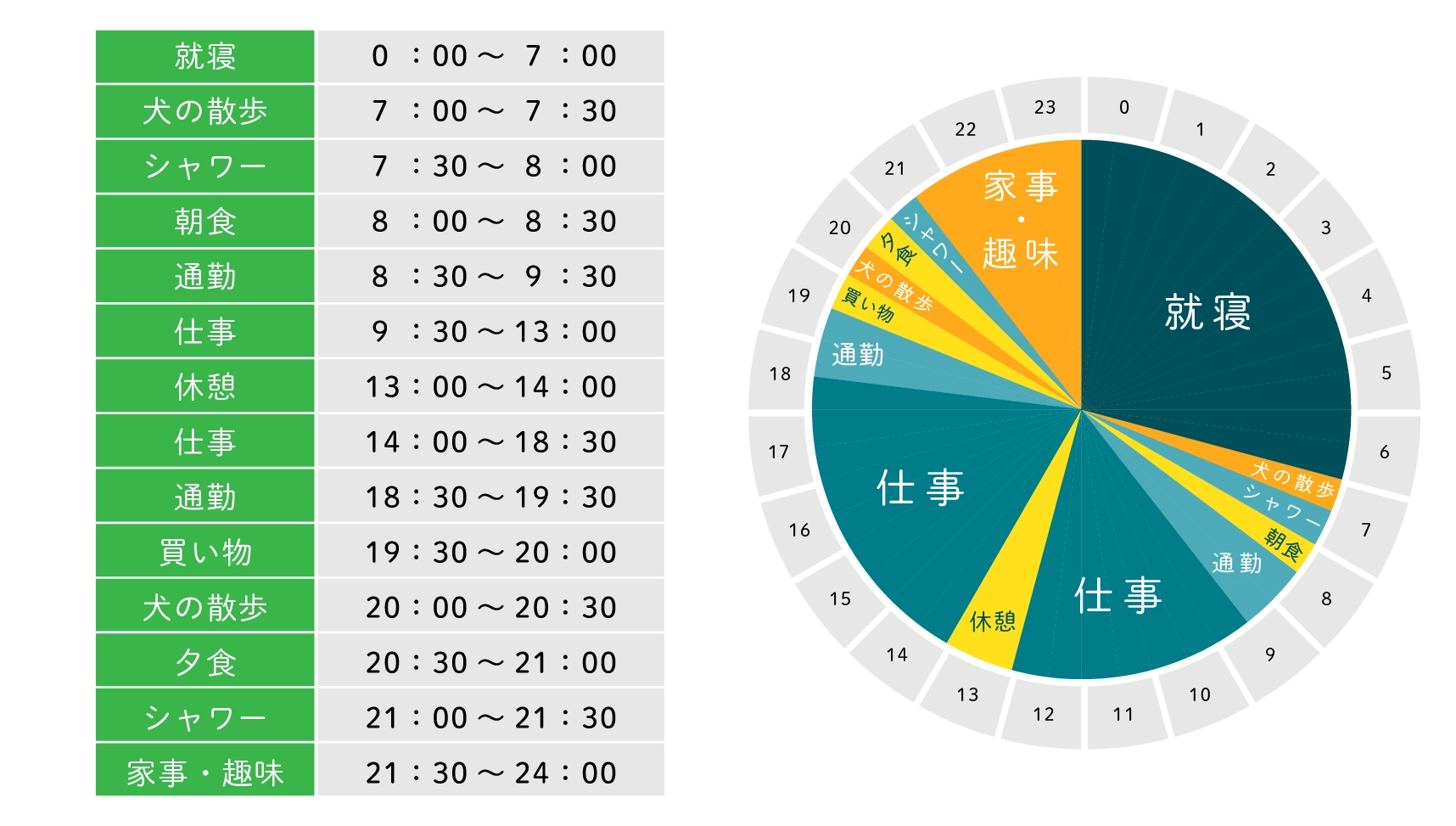The width and height of the screenshot is (1456, 826).
Task: Click the 夕食 label in the table
Action: 204,663
